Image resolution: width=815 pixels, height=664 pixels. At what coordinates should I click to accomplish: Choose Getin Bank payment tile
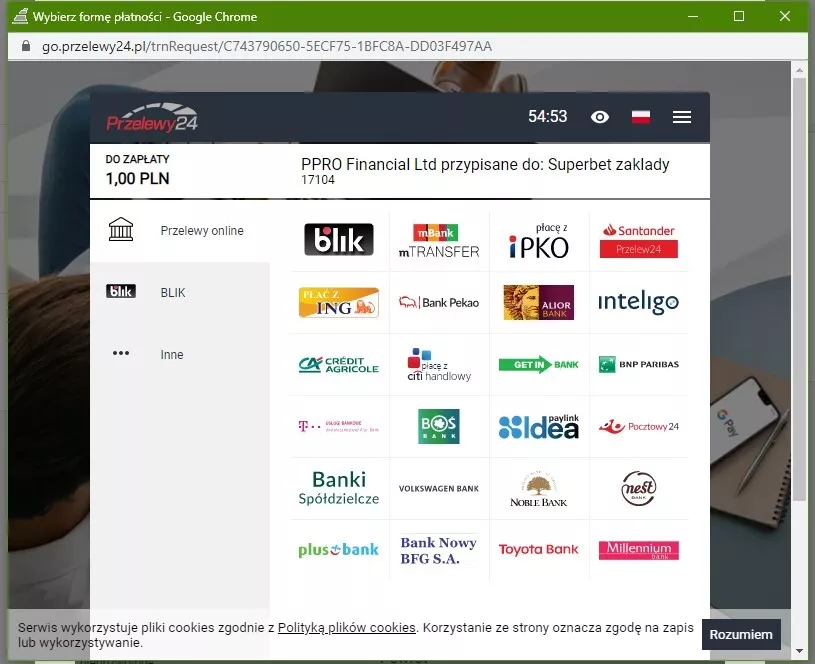point(539,365)
